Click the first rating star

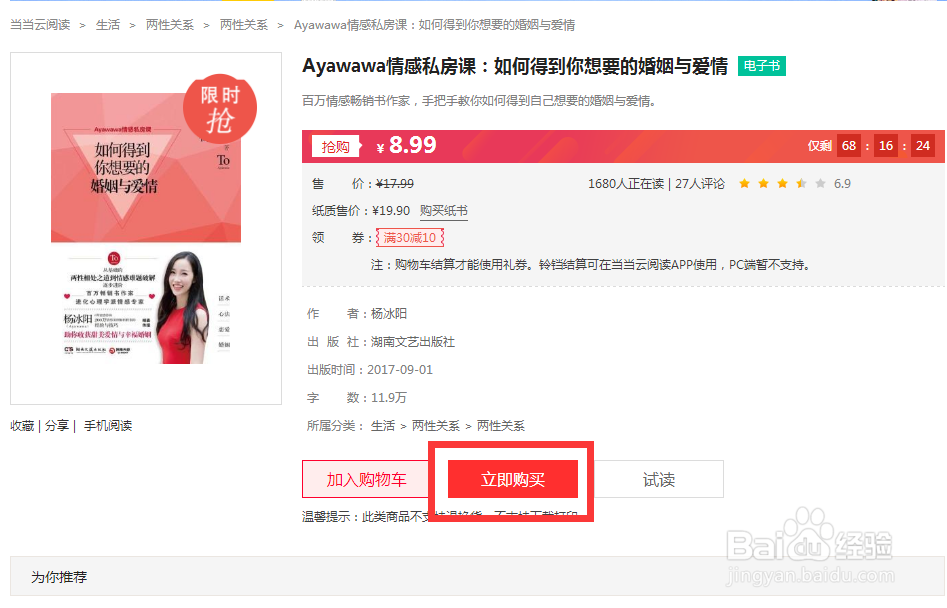pos(745,184)
